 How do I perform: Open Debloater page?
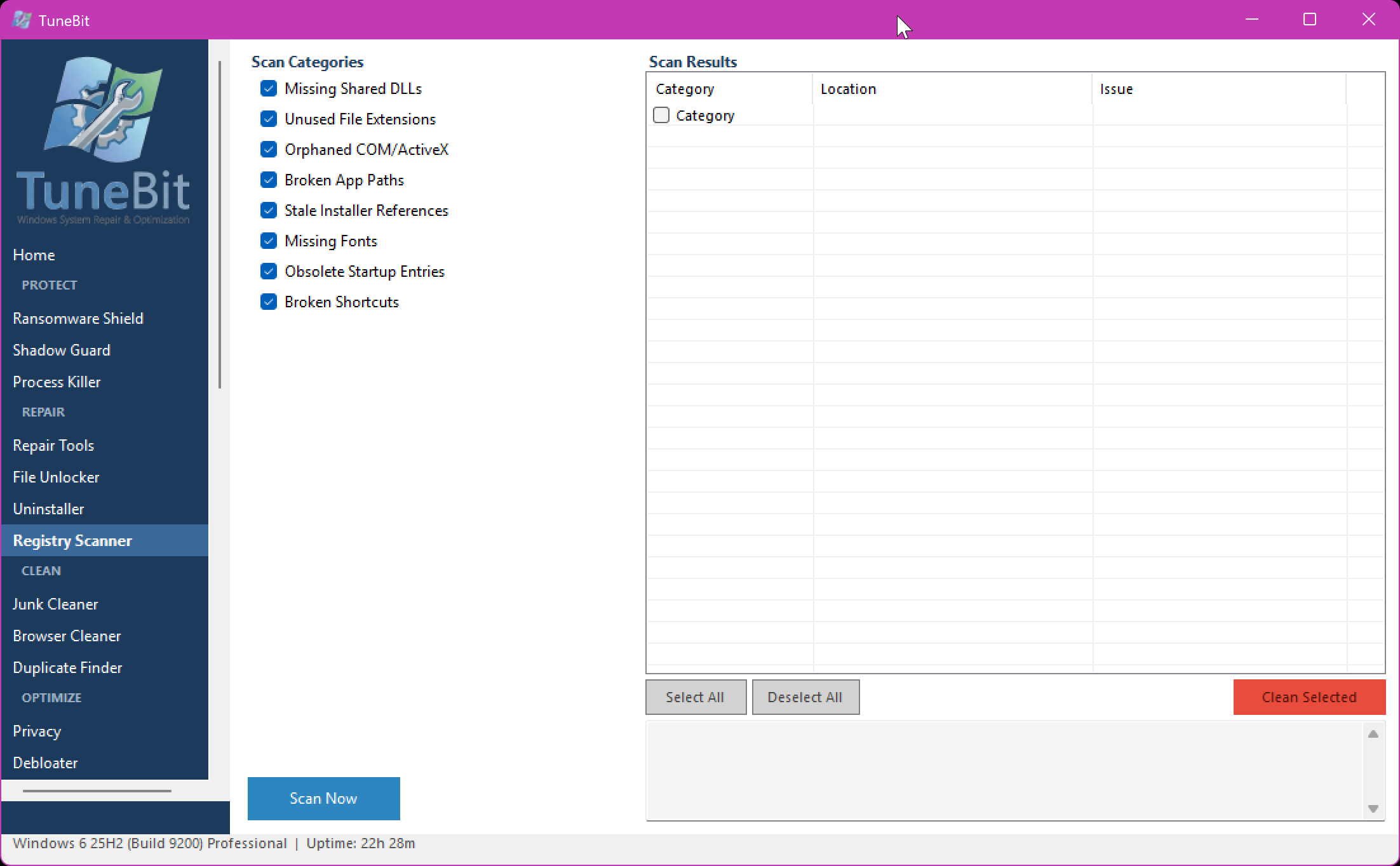coord(104,763)
